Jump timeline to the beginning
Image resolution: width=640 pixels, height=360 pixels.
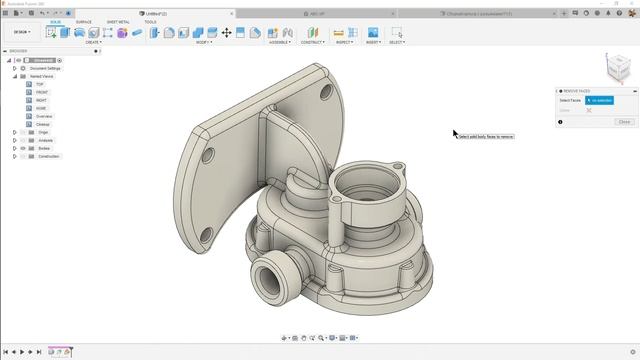pyautogui.click(x=5, y=352)
